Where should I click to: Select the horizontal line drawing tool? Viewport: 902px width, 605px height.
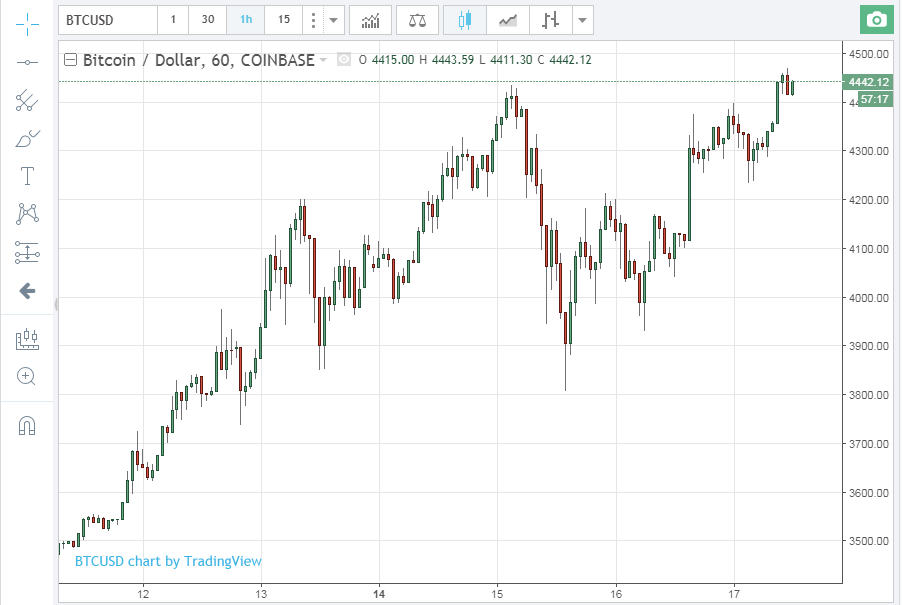27,62
